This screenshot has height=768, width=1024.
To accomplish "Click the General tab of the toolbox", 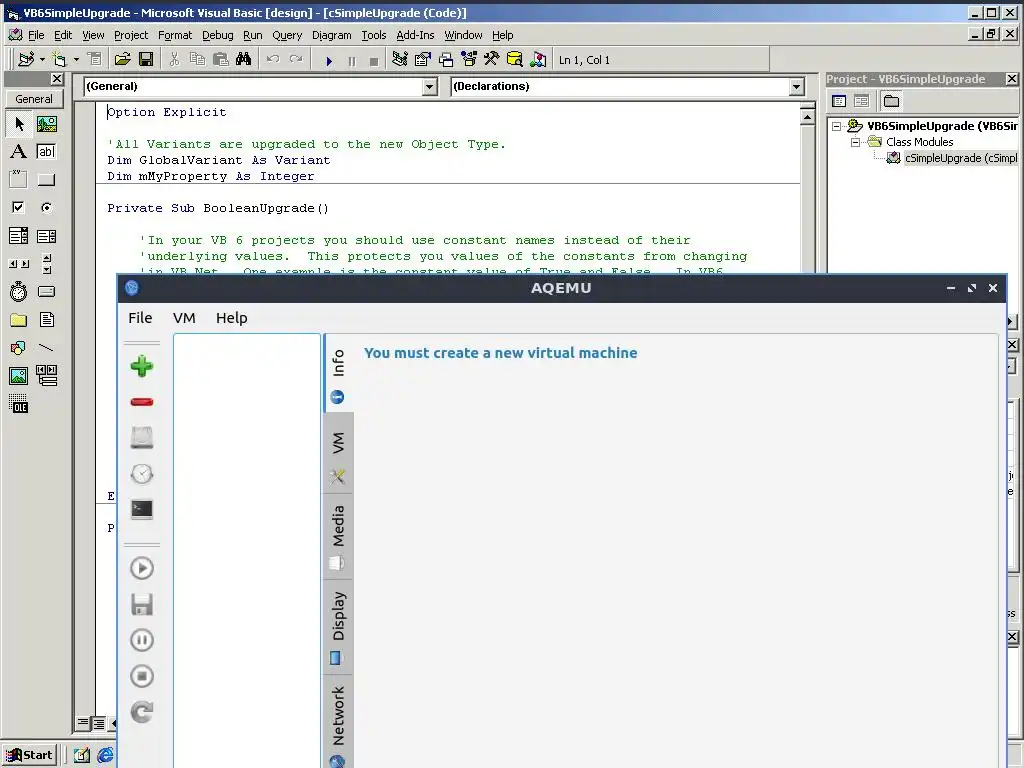I will point(34,99).
